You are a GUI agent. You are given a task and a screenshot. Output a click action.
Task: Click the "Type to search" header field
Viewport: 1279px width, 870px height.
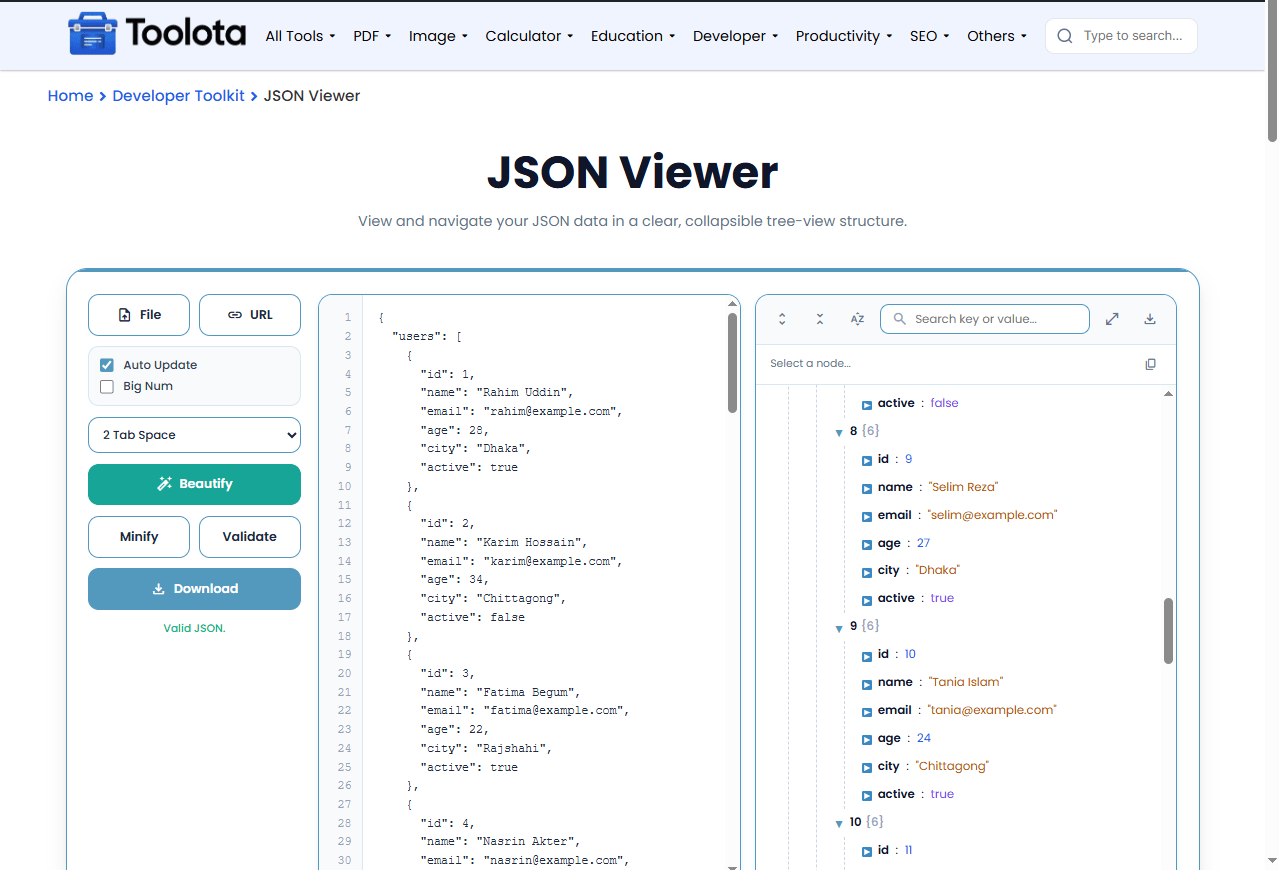click(1121, 36)
